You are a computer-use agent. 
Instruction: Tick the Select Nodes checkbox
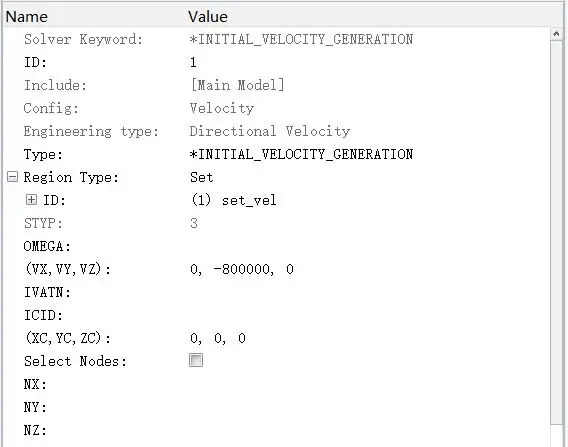196,360
